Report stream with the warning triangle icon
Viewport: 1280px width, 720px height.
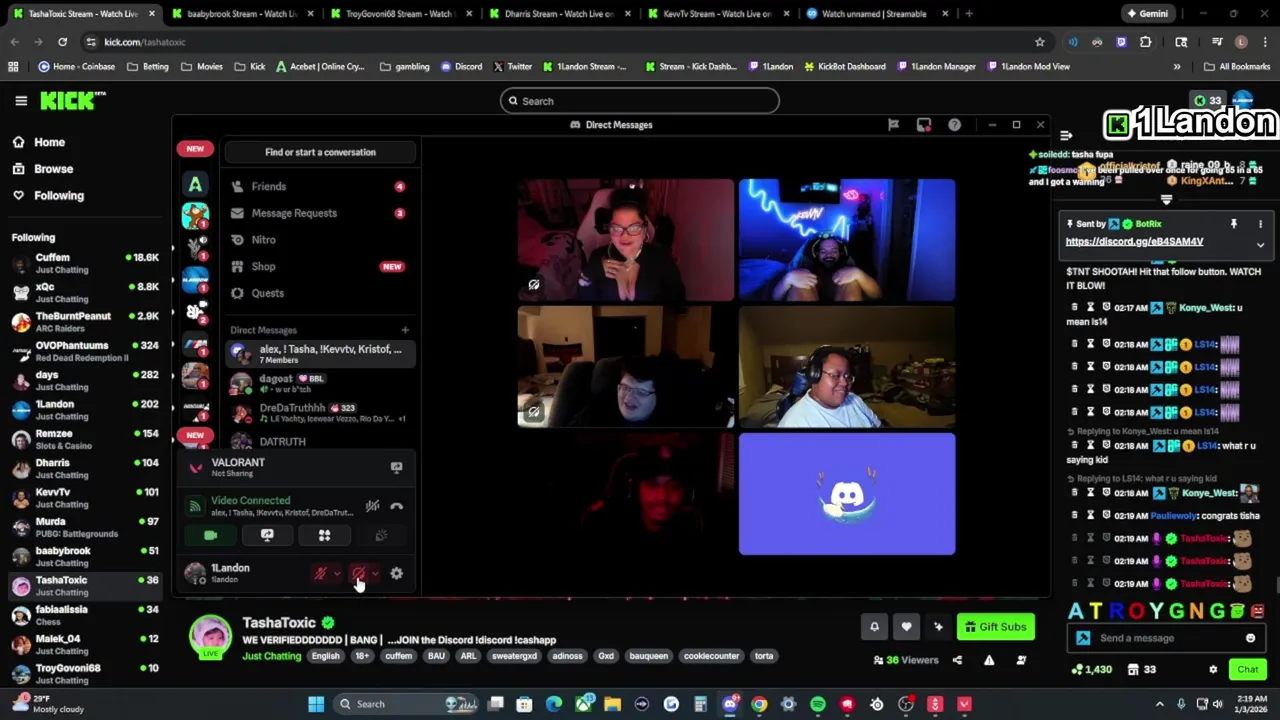pyautogui.click(x=989, y=660)
